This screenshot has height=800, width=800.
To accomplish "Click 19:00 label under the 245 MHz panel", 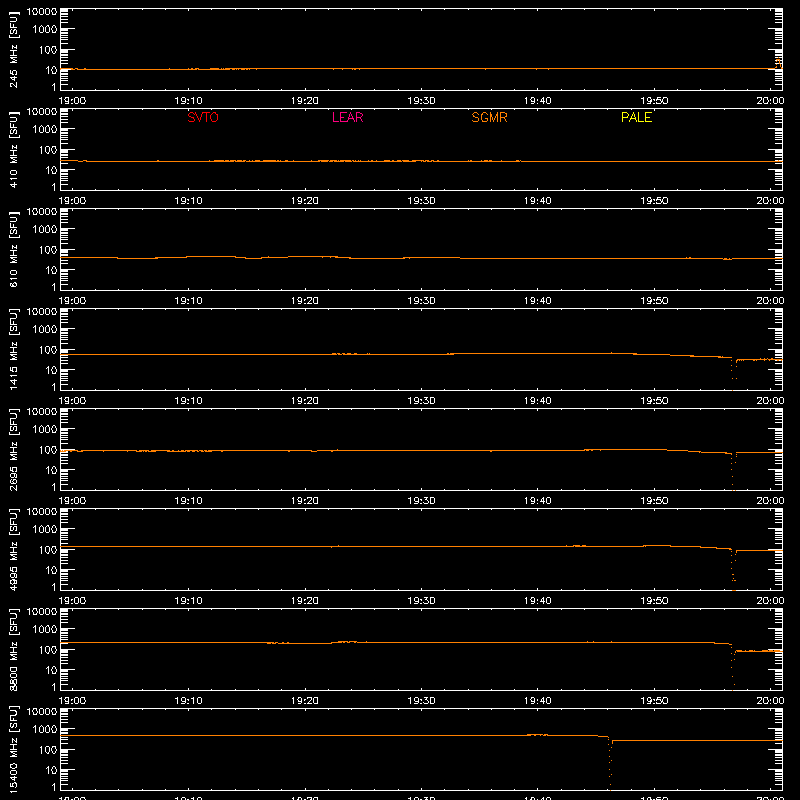I will coord(72,101).
